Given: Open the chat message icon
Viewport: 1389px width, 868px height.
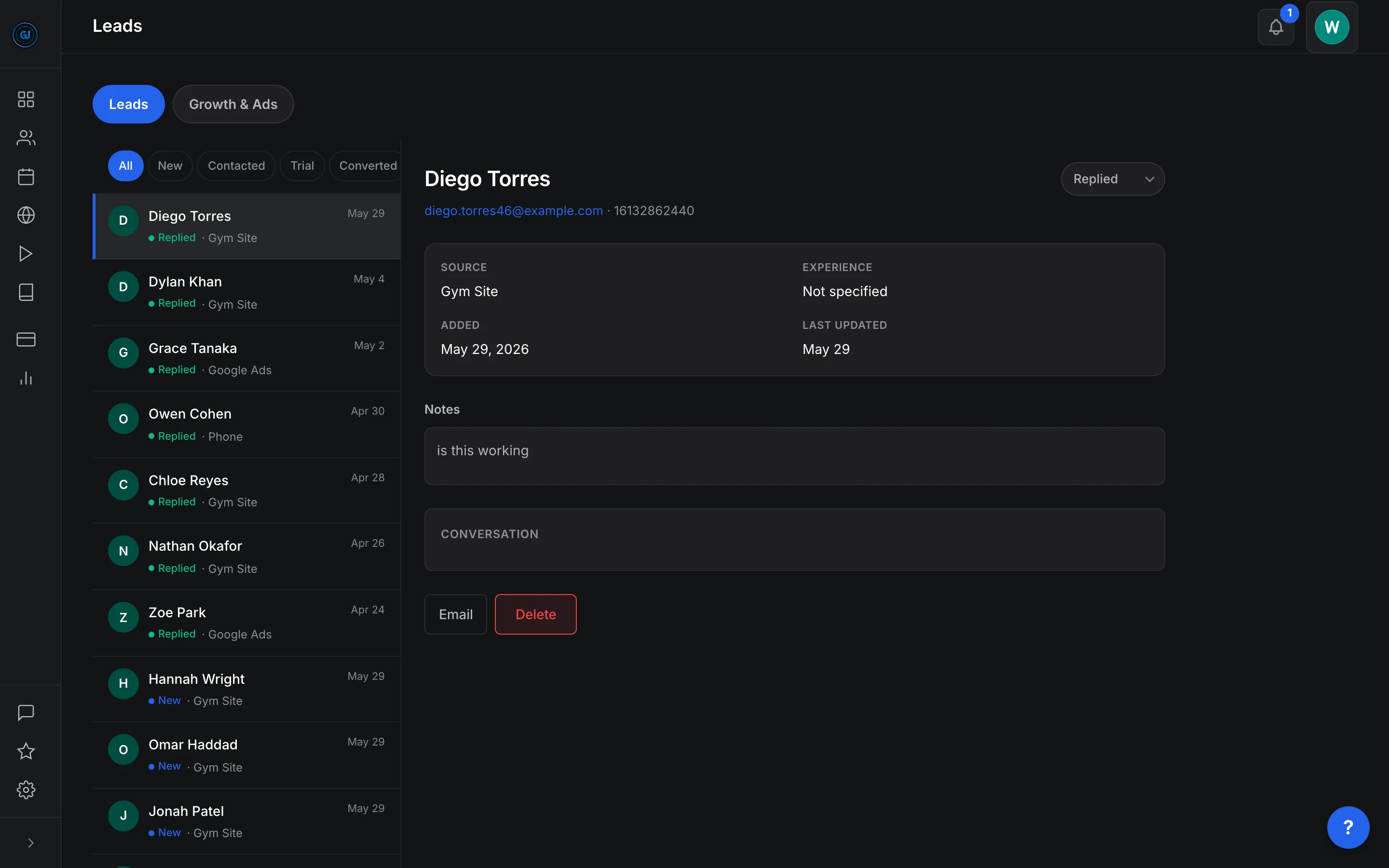Looking at the screenshot, I should click(26, 712).
